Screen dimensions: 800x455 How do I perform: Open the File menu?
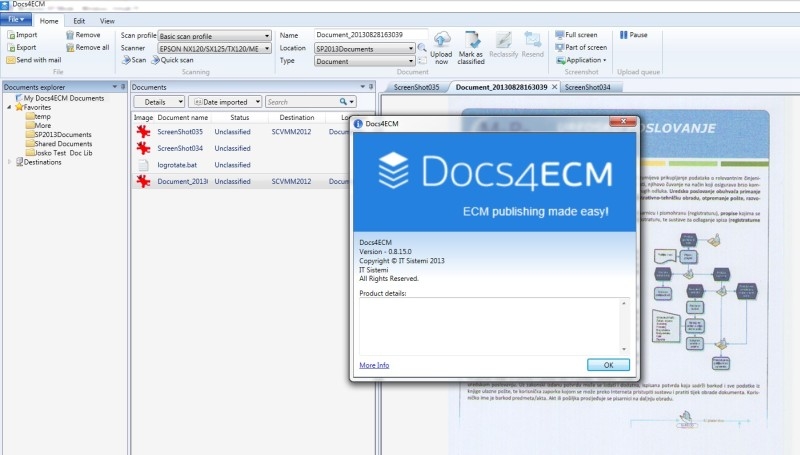click(x=16, y=19)
